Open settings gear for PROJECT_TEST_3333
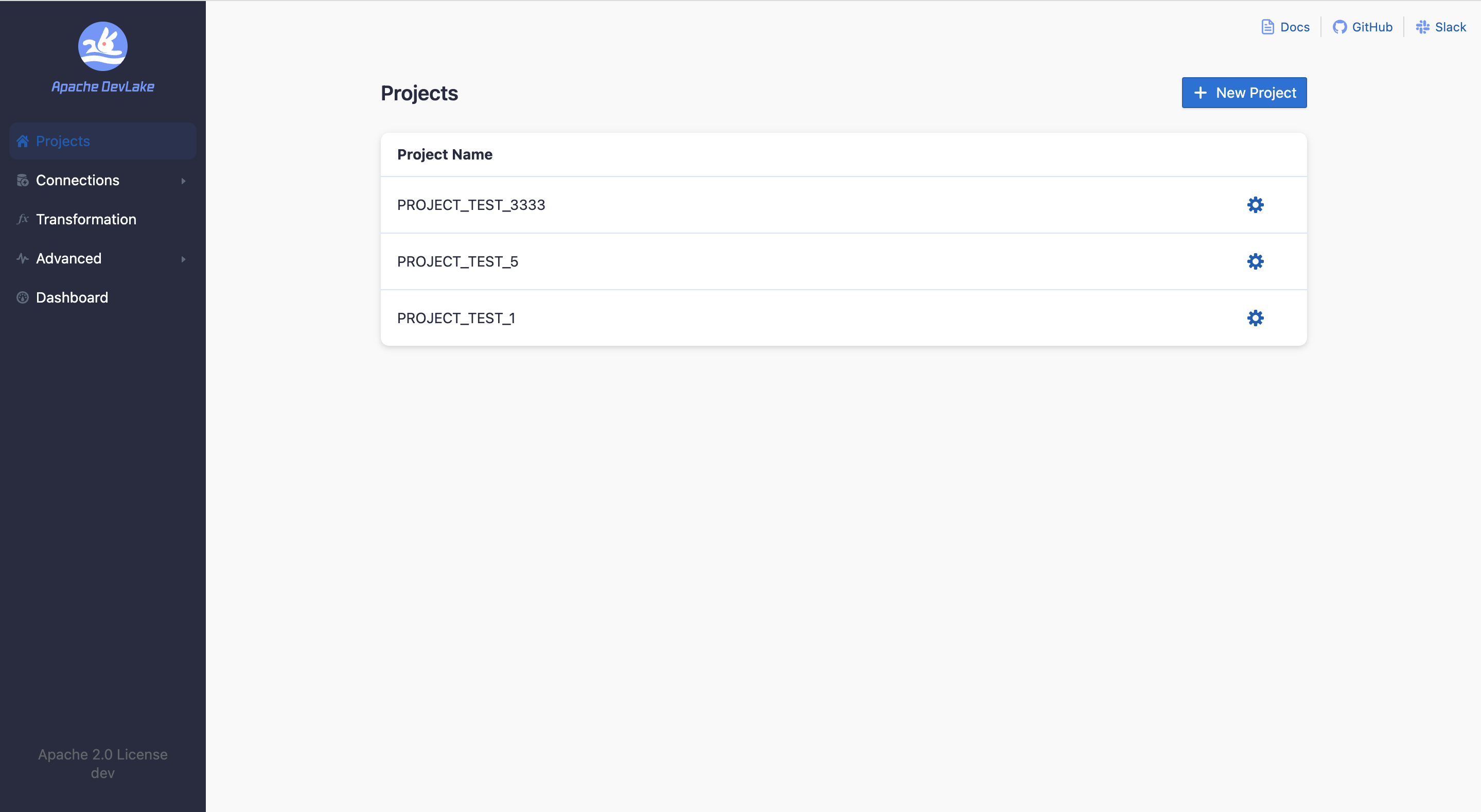 (1255, 205)
